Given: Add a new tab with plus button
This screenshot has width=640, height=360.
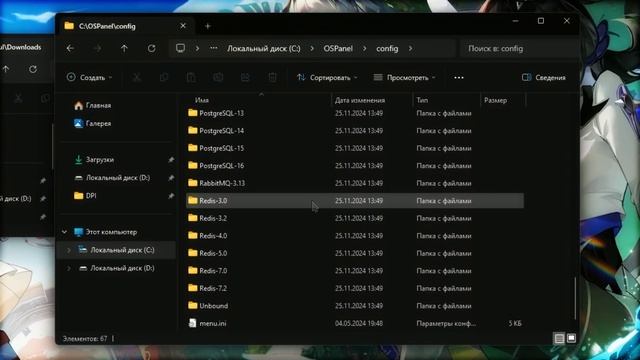Looking at the screenshot, I should pyautogui.click(x=207, y=26).
